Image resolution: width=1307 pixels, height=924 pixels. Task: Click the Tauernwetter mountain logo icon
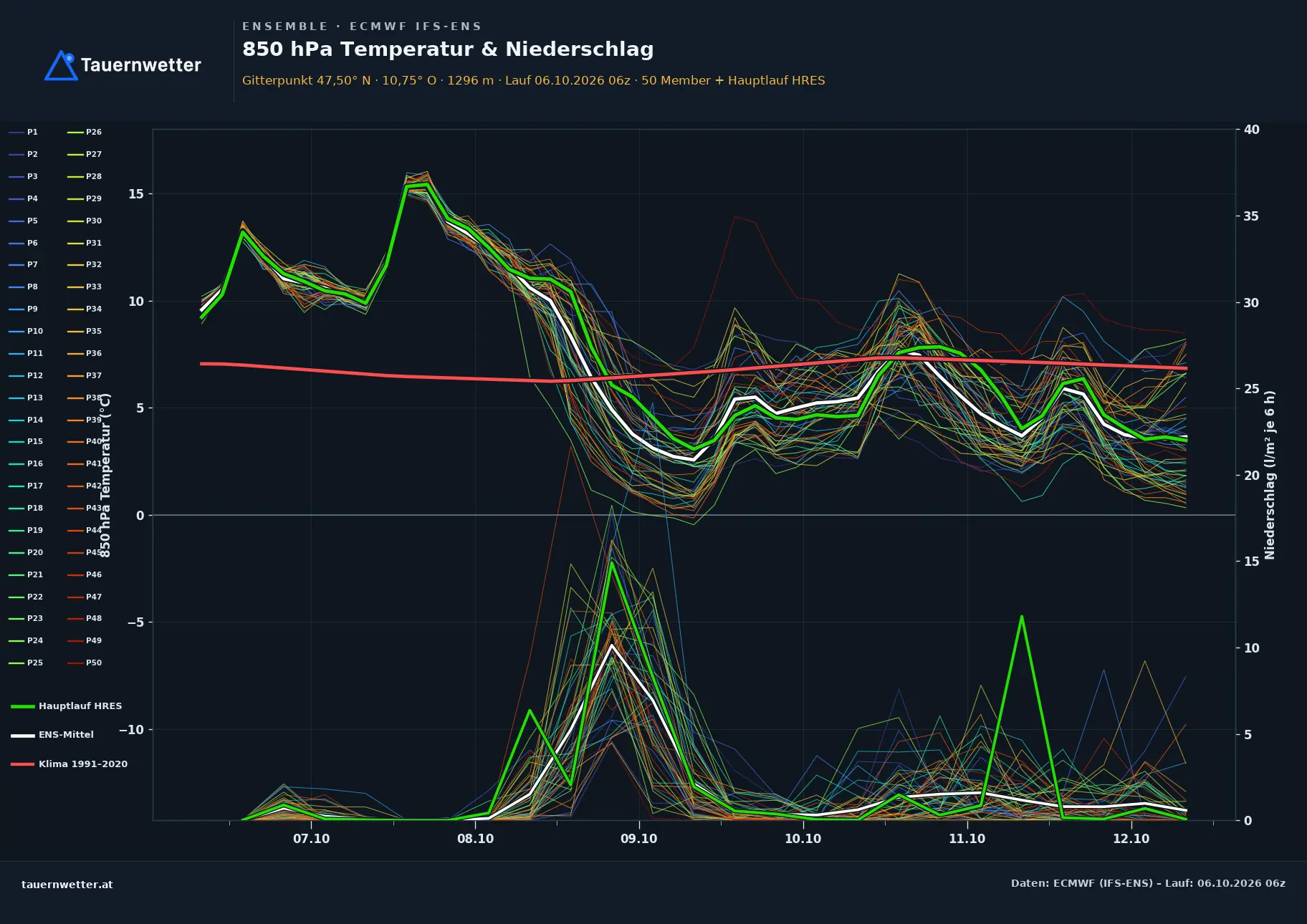(61, 65)
